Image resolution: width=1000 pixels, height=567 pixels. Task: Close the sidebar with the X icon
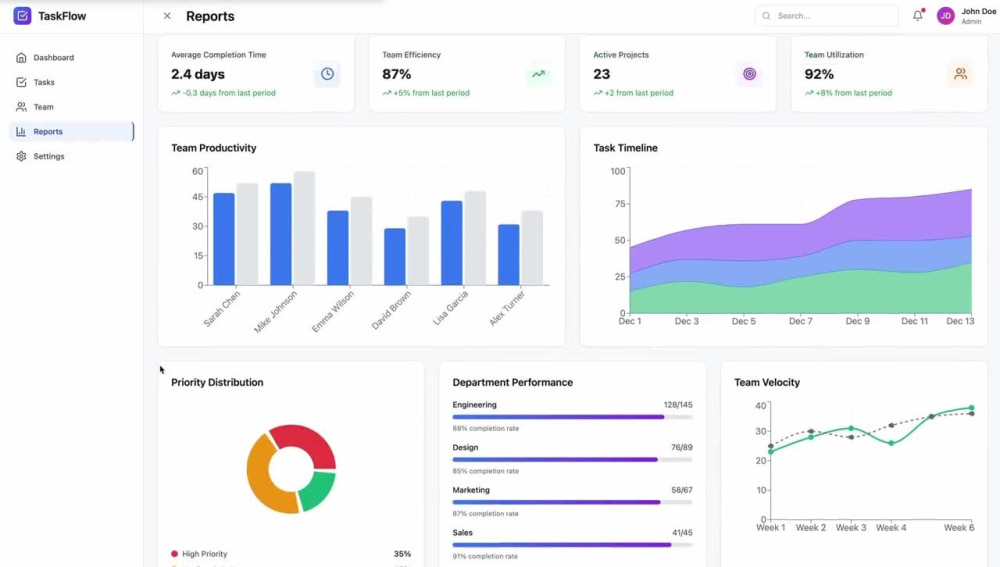[167, 16]
